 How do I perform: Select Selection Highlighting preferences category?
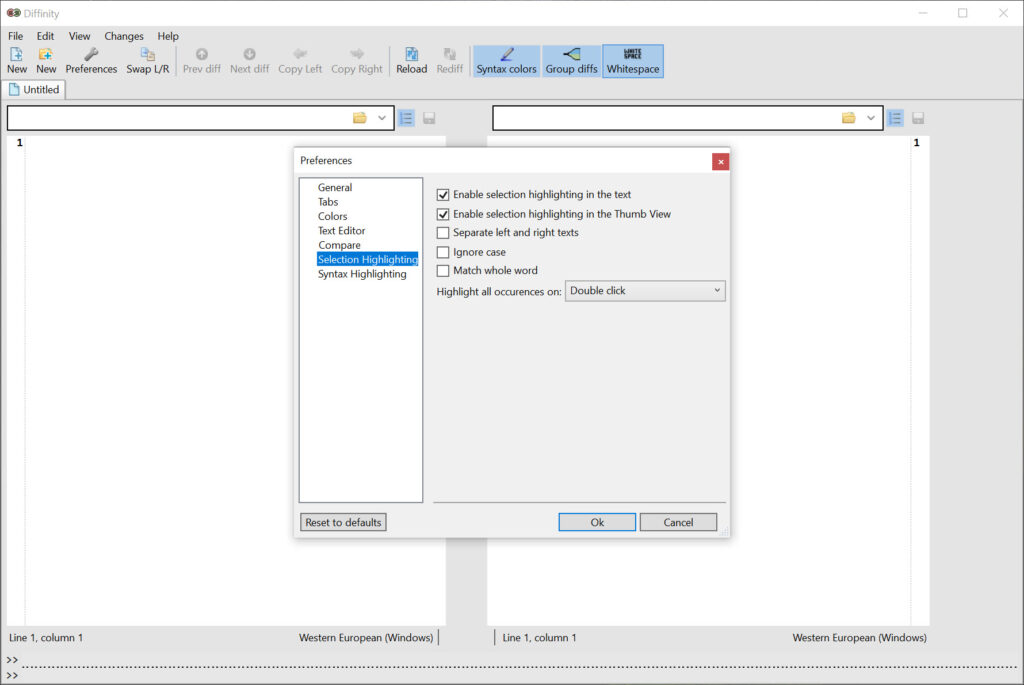point(368,259)
